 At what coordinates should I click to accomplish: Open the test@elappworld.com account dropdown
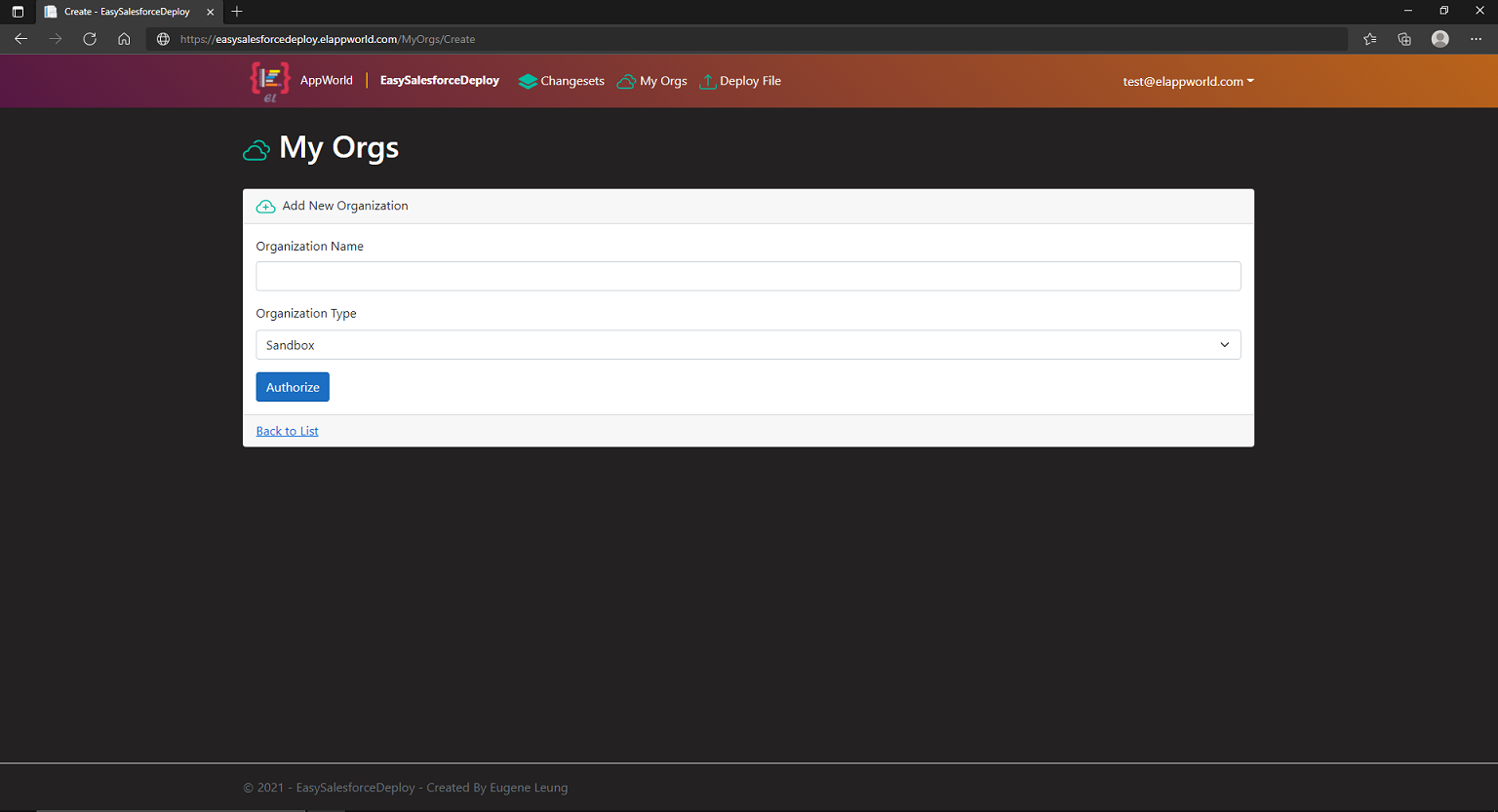pos(1187,82)
